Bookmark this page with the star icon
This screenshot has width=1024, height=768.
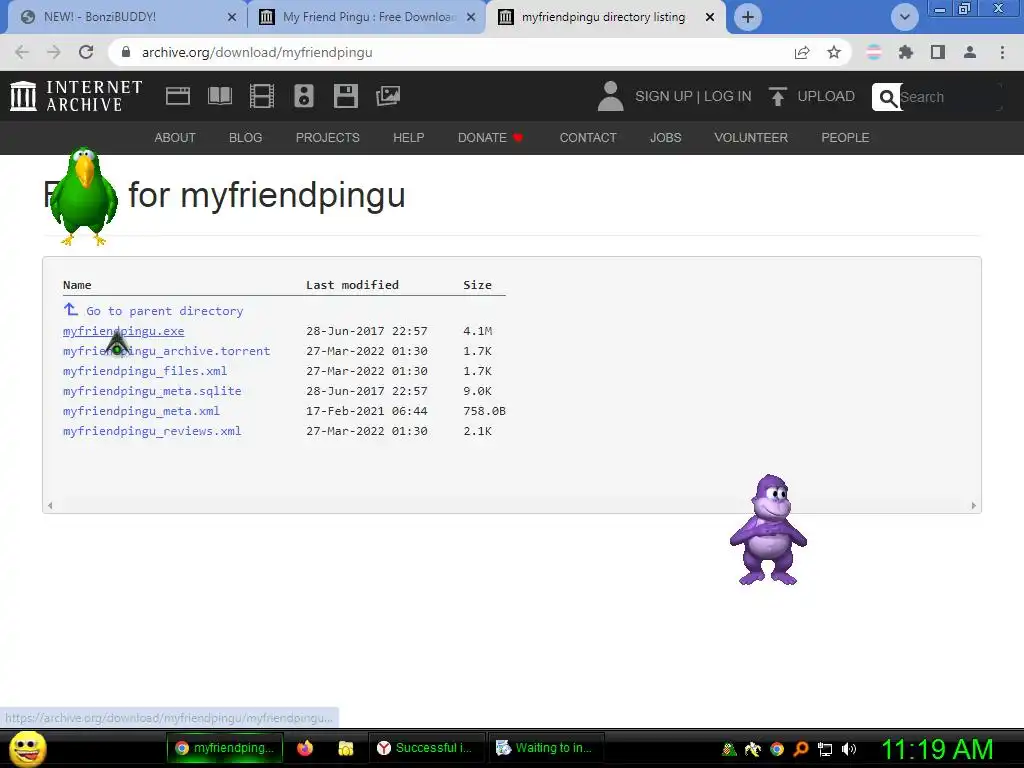pyautogui.click(x=834, y=52)
